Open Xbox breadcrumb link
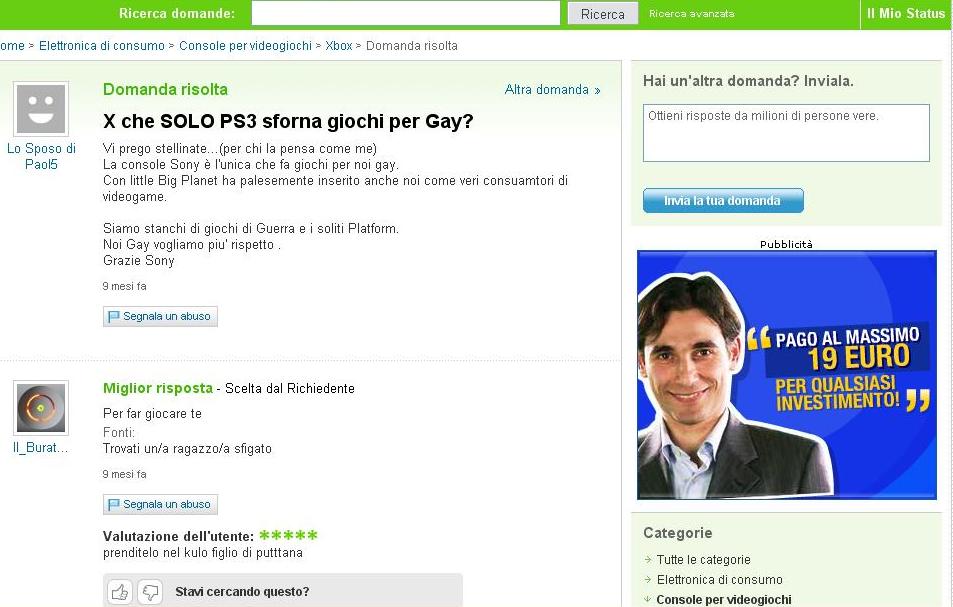 (339, 46)
